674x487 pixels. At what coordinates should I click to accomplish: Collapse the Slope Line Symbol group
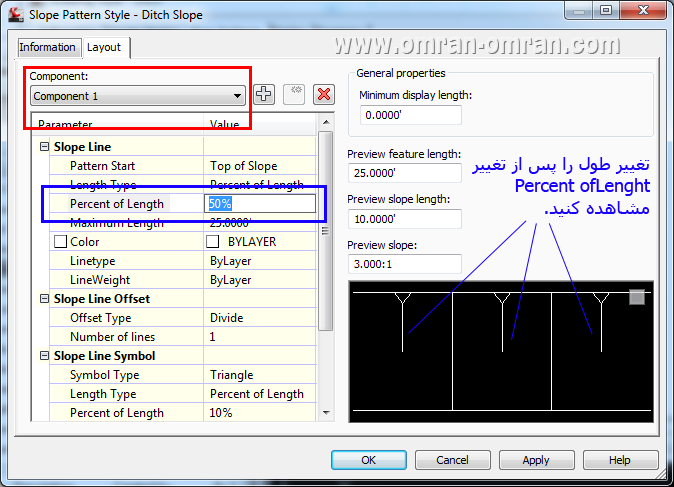(44, 355)
